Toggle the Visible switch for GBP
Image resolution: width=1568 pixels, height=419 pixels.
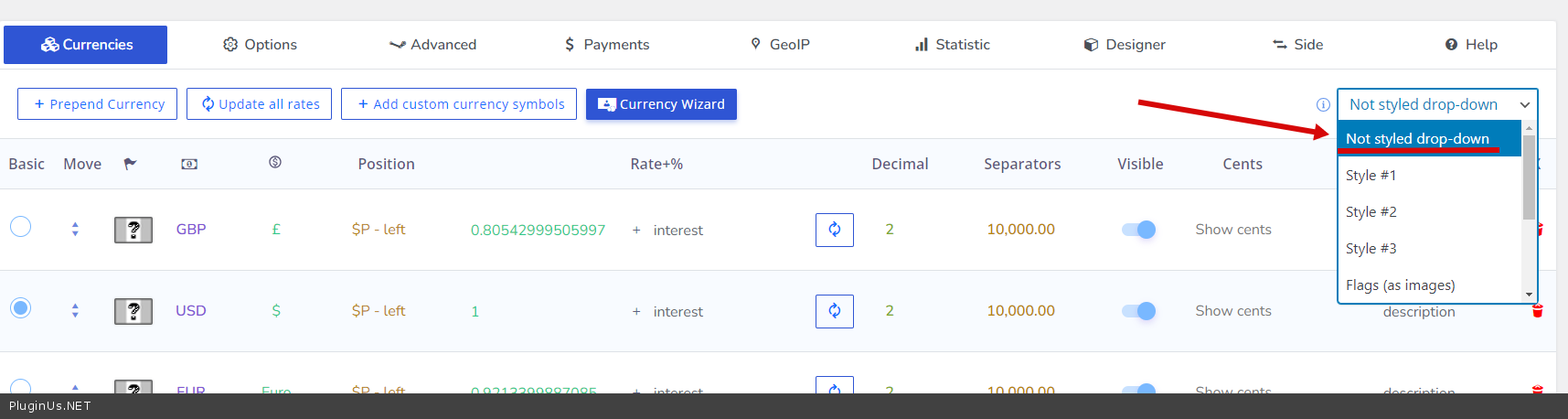(1139, 230)
